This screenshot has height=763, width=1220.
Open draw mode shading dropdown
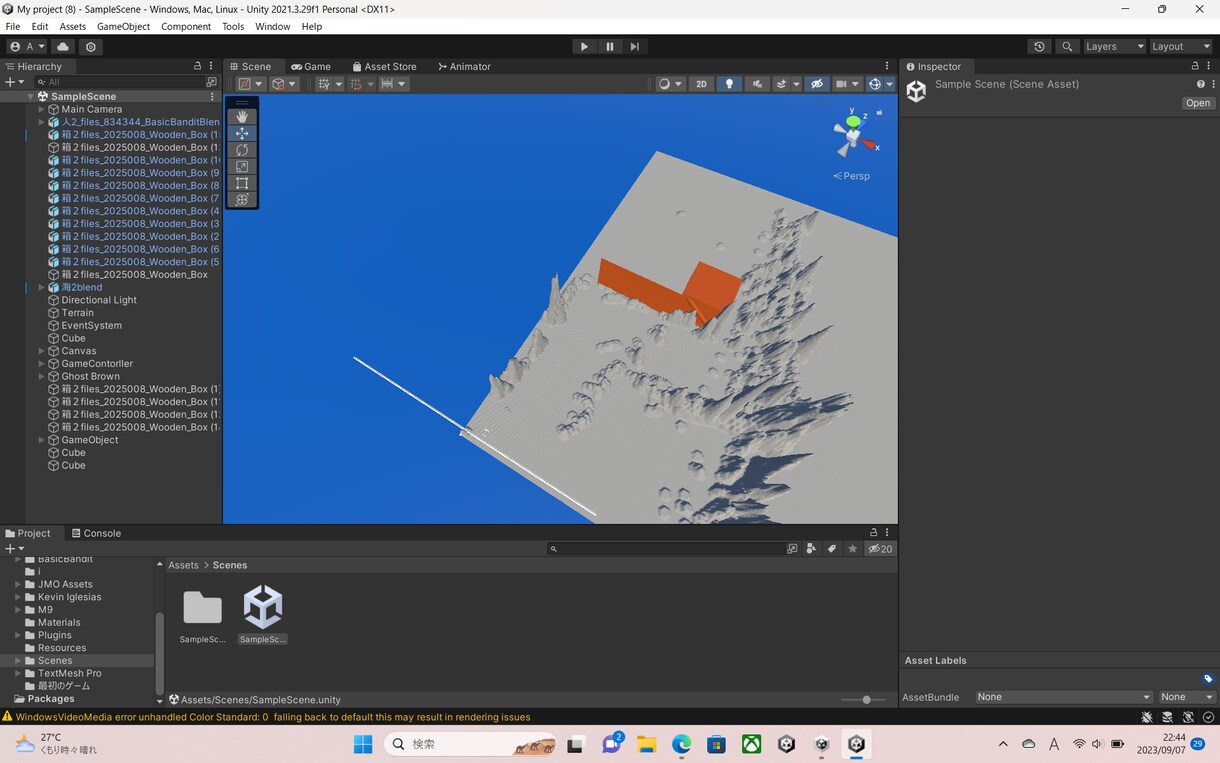tap(670, 84)
